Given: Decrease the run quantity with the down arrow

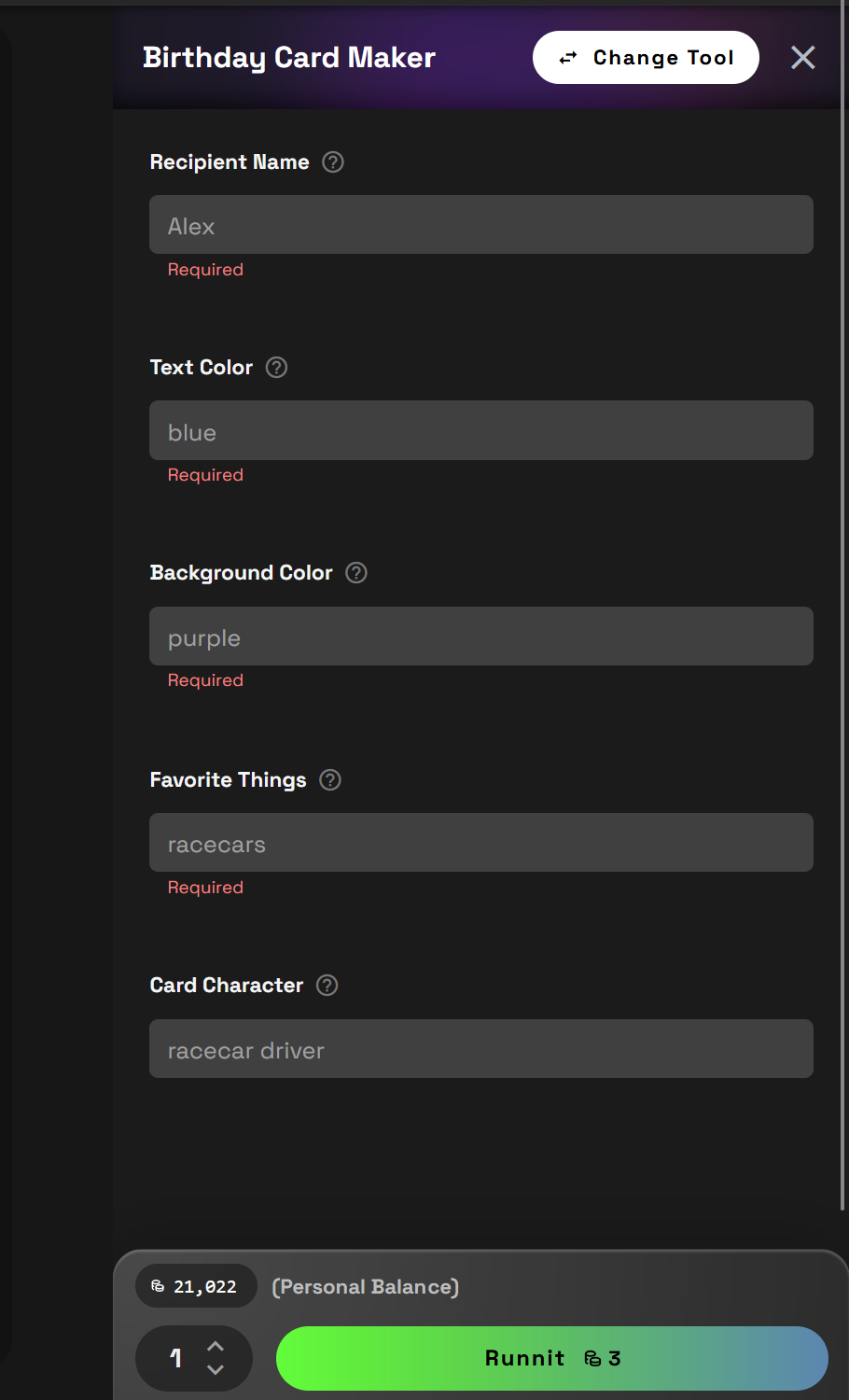Looking at the screenshot, I should (x=216, y=1372).
